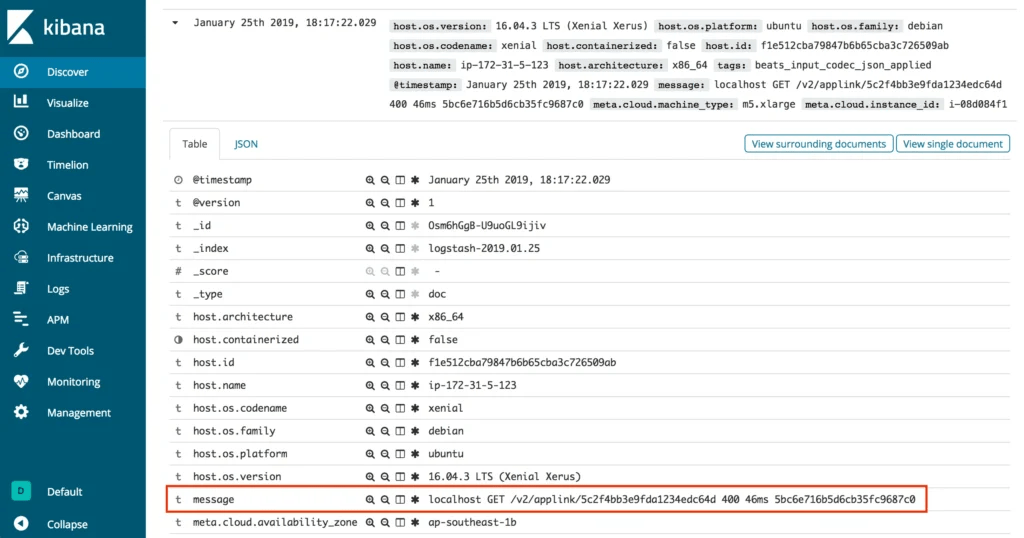
Task: Click filter-for-field-present asterisk on @timestamp row
Action: (x=415, y=180)
